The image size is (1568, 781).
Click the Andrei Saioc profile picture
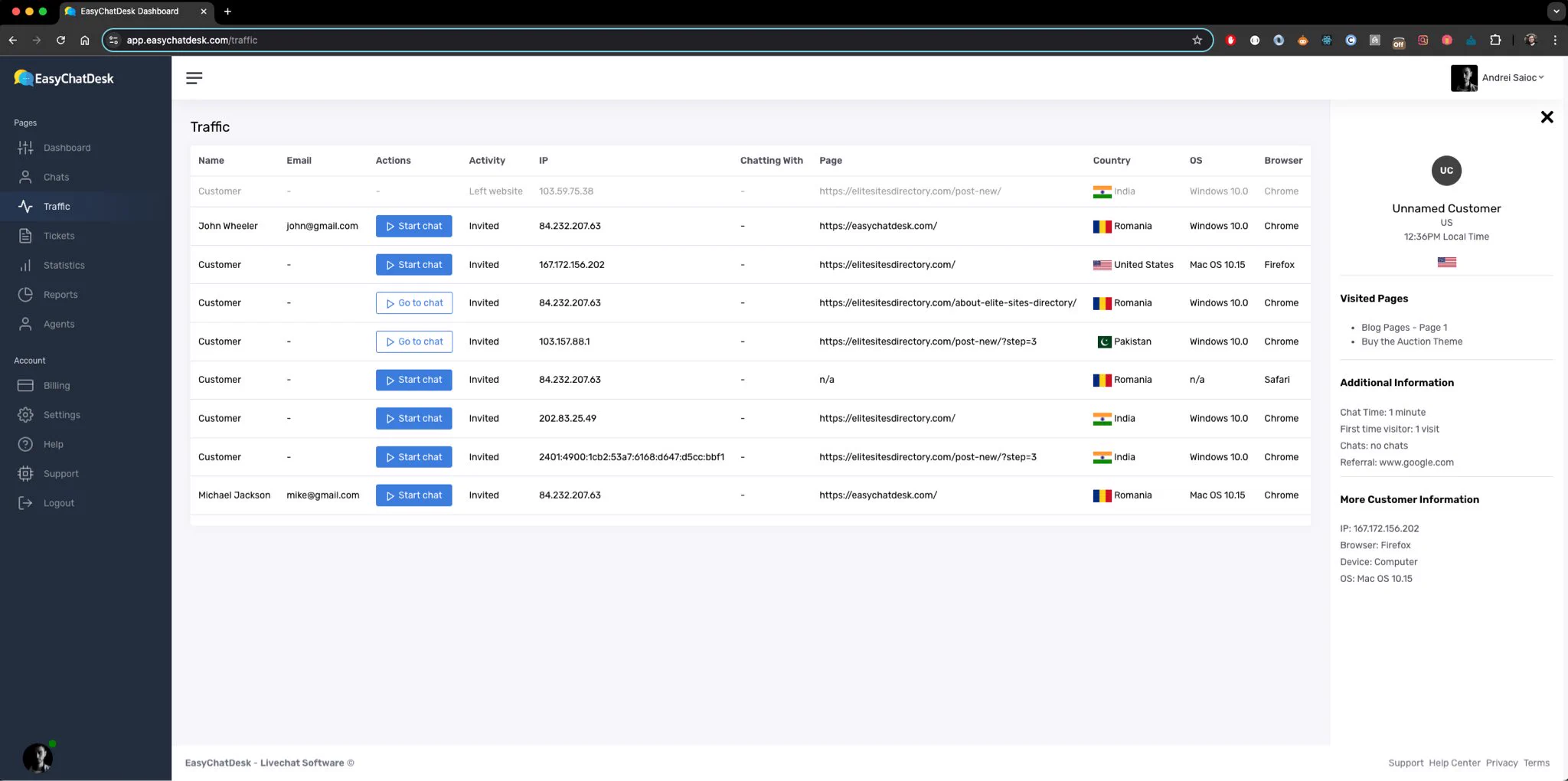click(x=1464, y=78)
